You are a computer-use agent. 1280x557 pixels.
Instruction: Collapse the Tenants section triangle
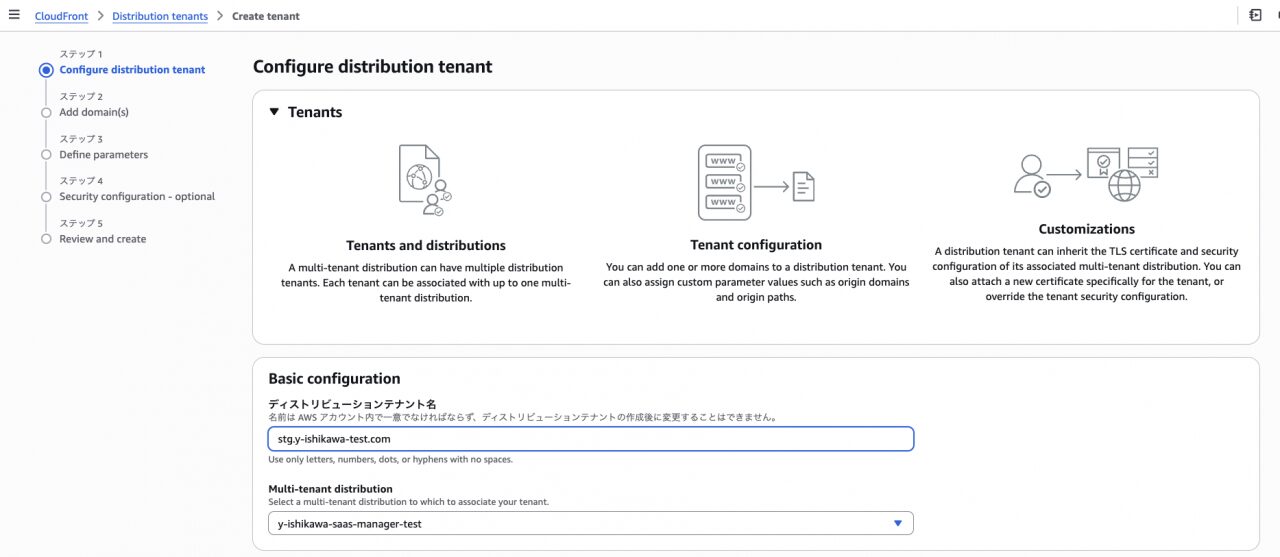click(274, 112)
